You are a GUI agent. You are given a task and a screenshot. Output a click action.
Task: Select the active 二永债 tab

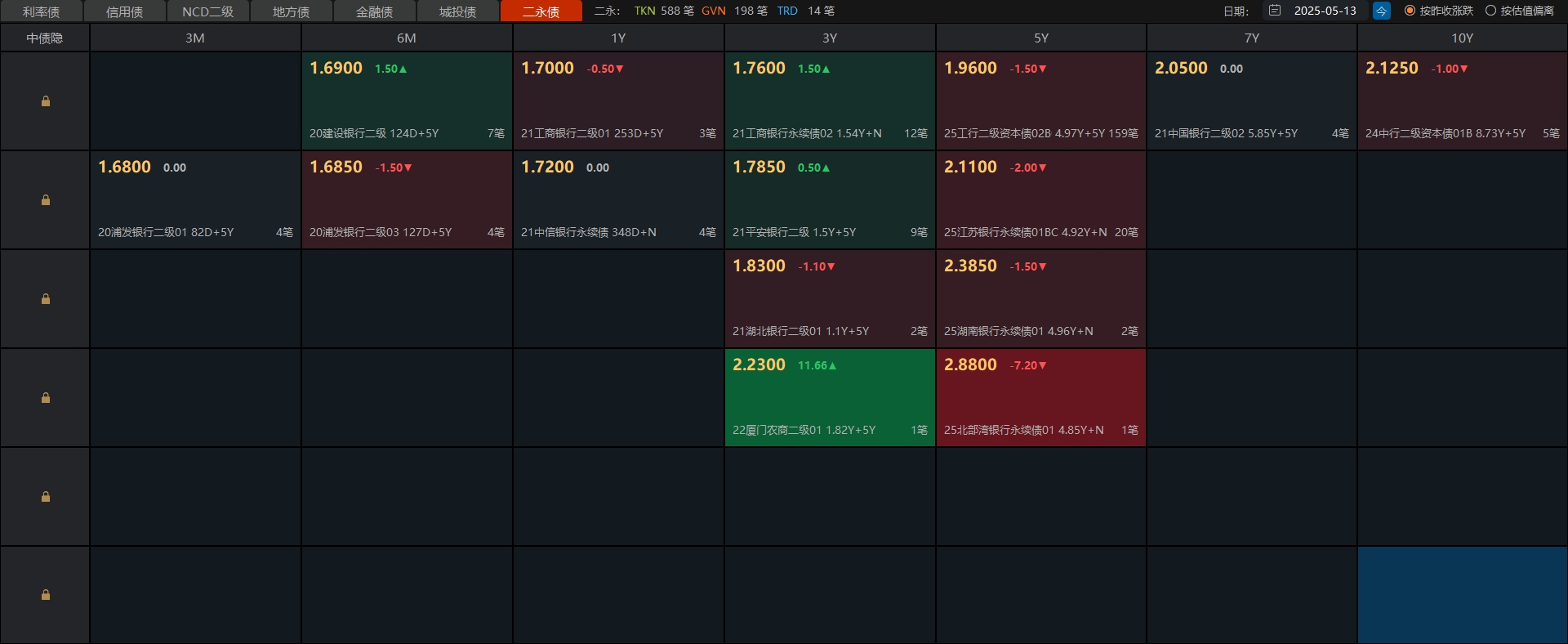click(541, 11)
